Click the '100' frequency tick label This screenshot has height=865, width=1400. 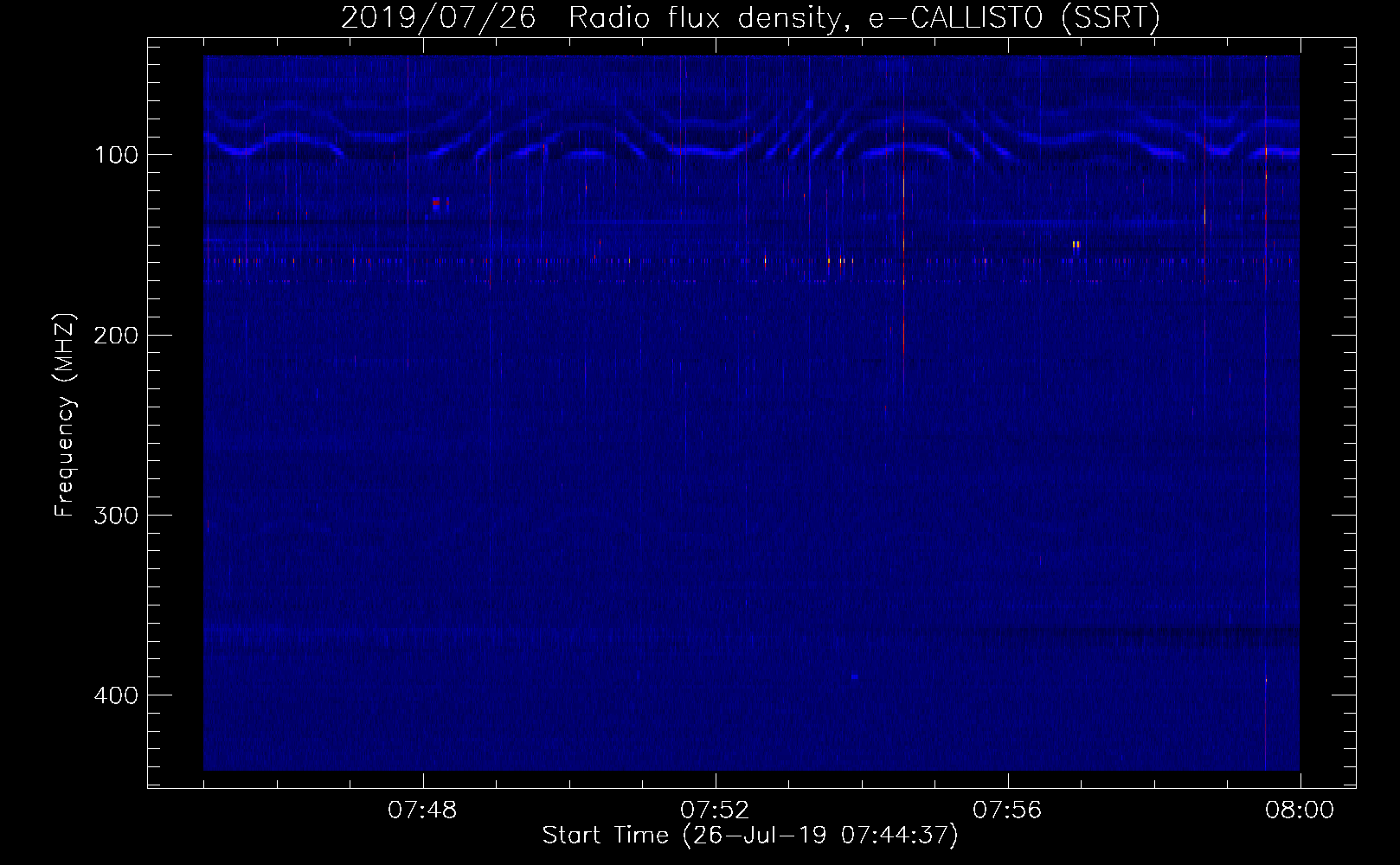pos(116,155)
